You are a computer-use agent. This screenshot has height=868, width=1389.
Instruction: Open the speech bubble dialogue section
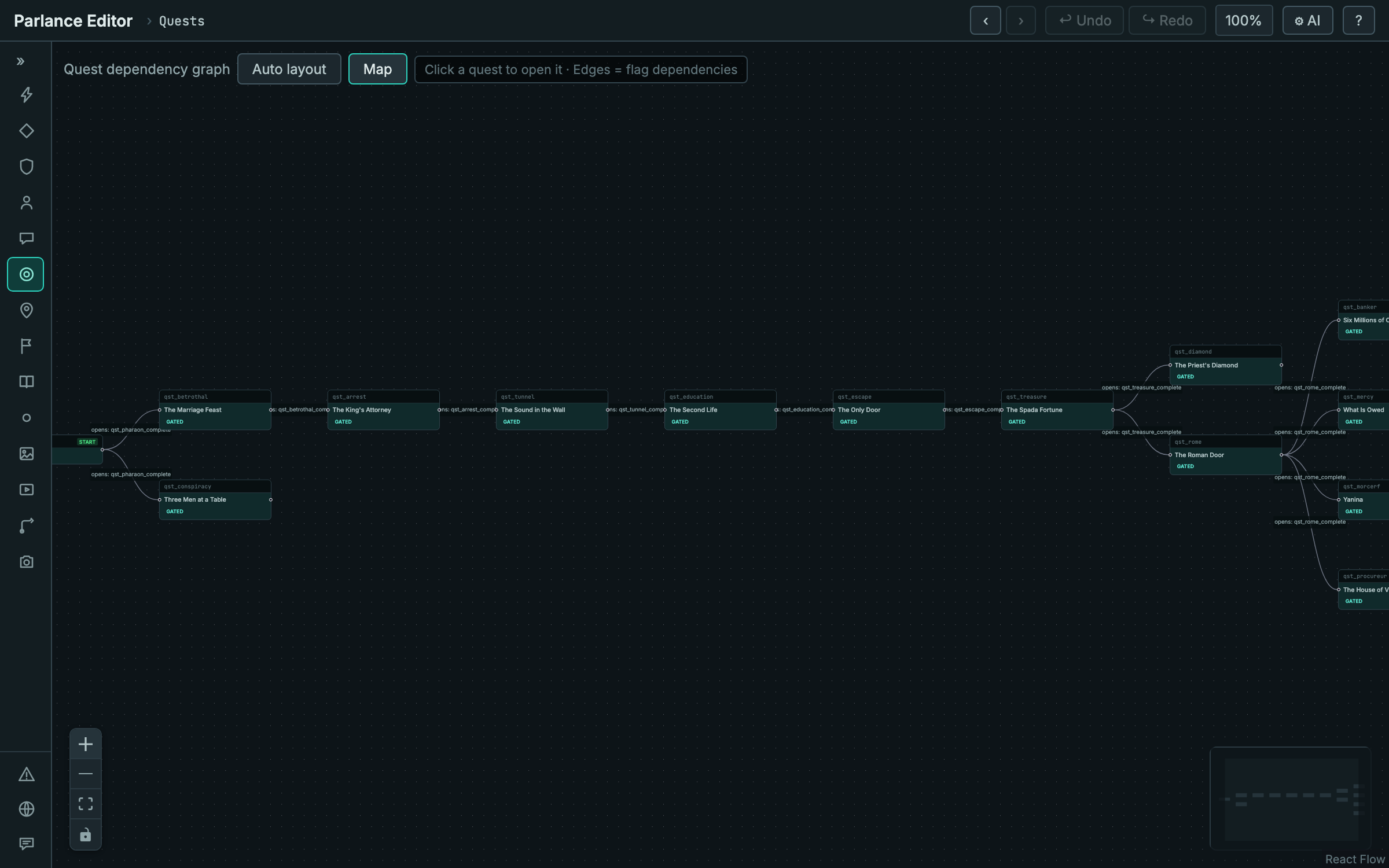(x=26, y=238)
